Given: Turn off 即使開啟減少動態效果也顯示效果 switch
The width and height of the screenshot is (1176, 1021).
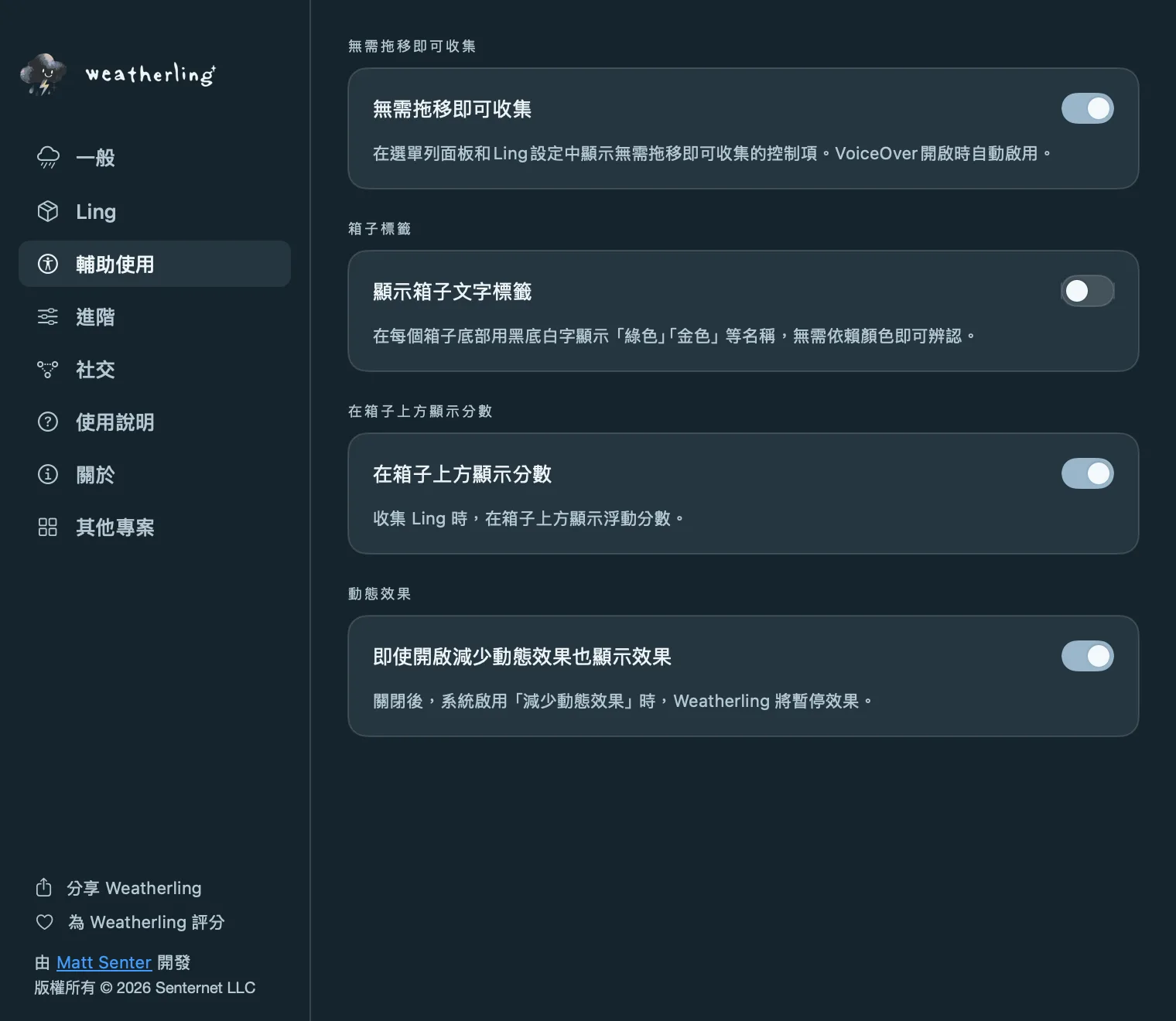Looking at the screenshot, I should click(x=1087, y=656).
